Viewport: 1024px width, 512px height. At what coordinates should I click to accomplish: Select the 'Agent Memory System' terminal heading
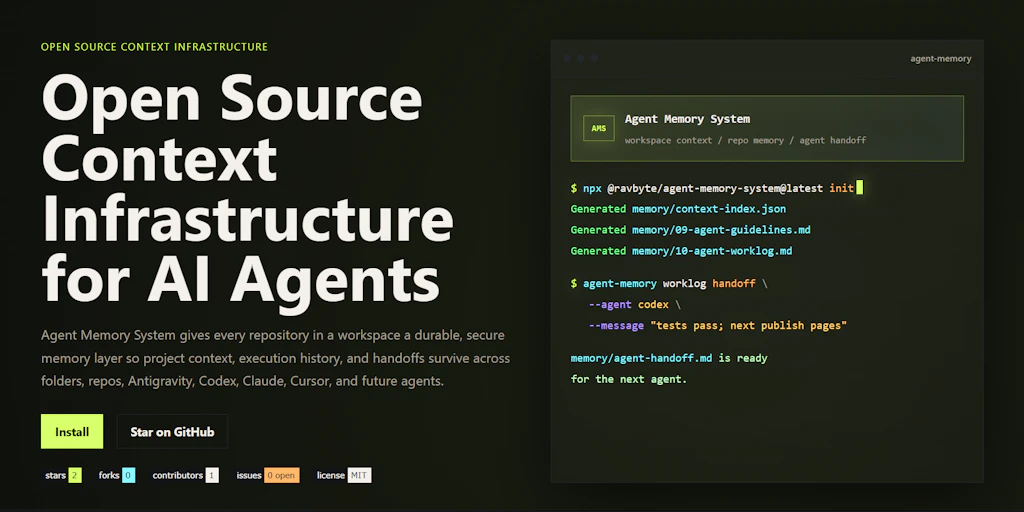(x=687, y=119)
